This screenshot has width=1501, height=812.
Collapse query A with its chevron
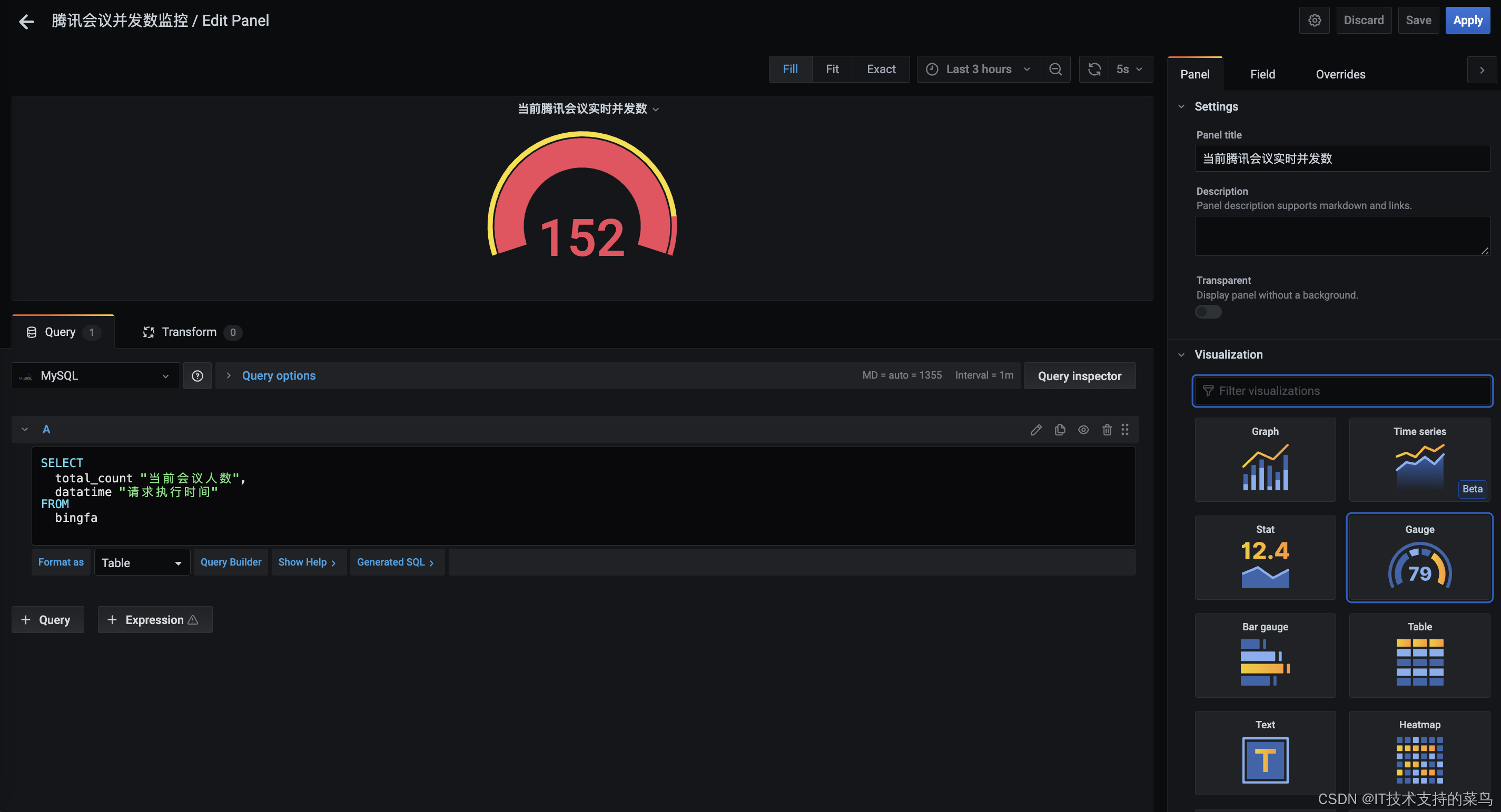(x=24, y=430)
